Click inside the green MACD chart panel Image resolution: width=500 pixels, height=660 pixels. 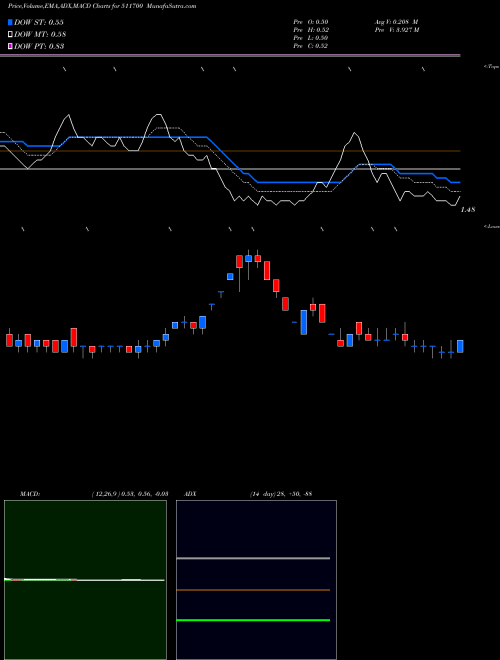point(85,580)
